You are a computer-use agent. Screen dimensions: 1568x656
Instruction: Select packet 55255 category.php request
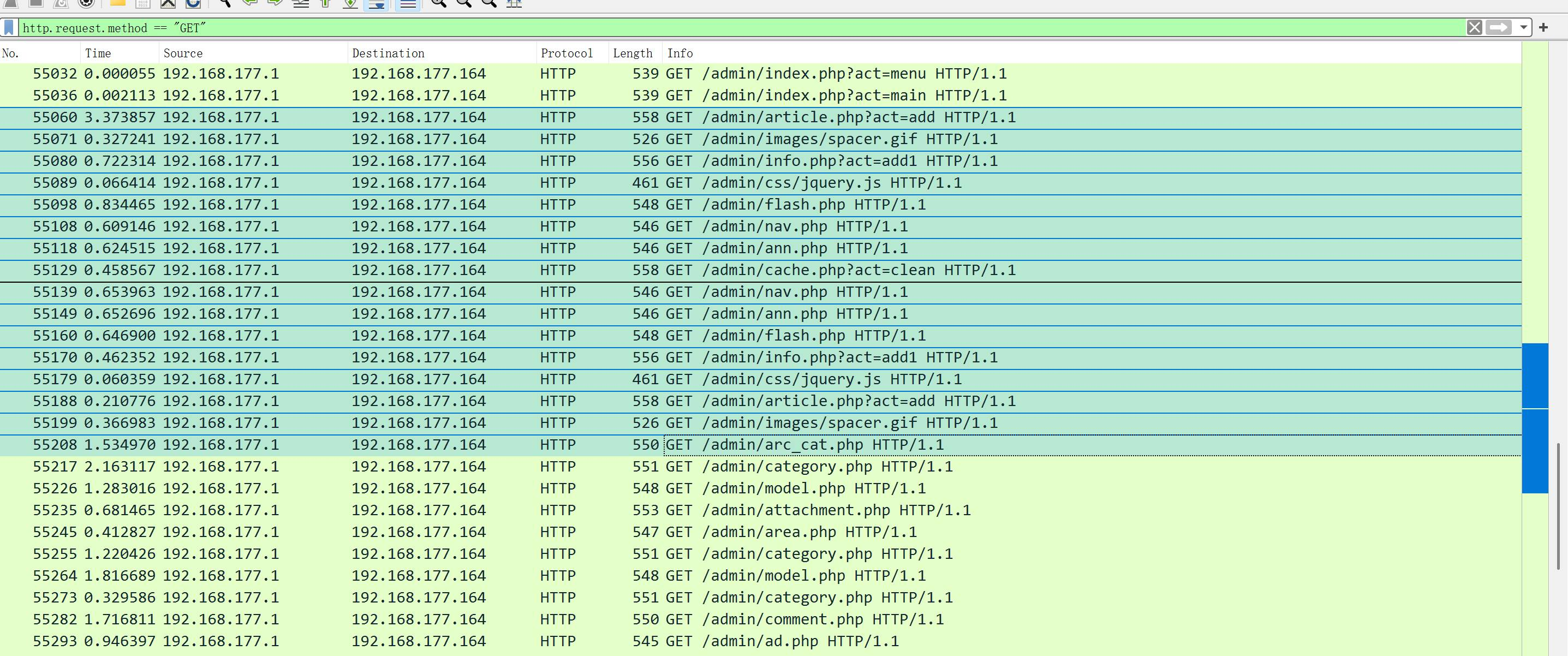point(761,555)
